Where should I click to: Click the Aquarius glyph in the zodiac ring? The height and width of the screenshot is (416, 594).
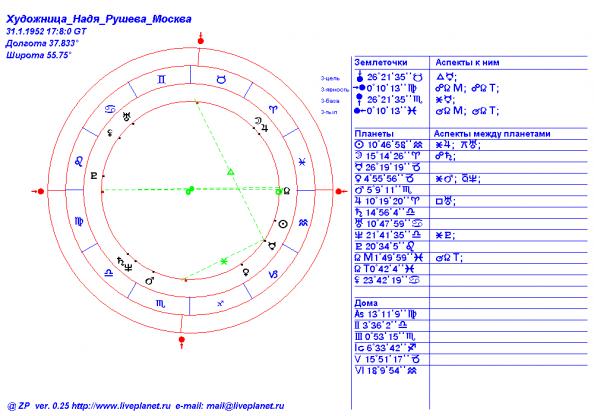tap(303, 223)
